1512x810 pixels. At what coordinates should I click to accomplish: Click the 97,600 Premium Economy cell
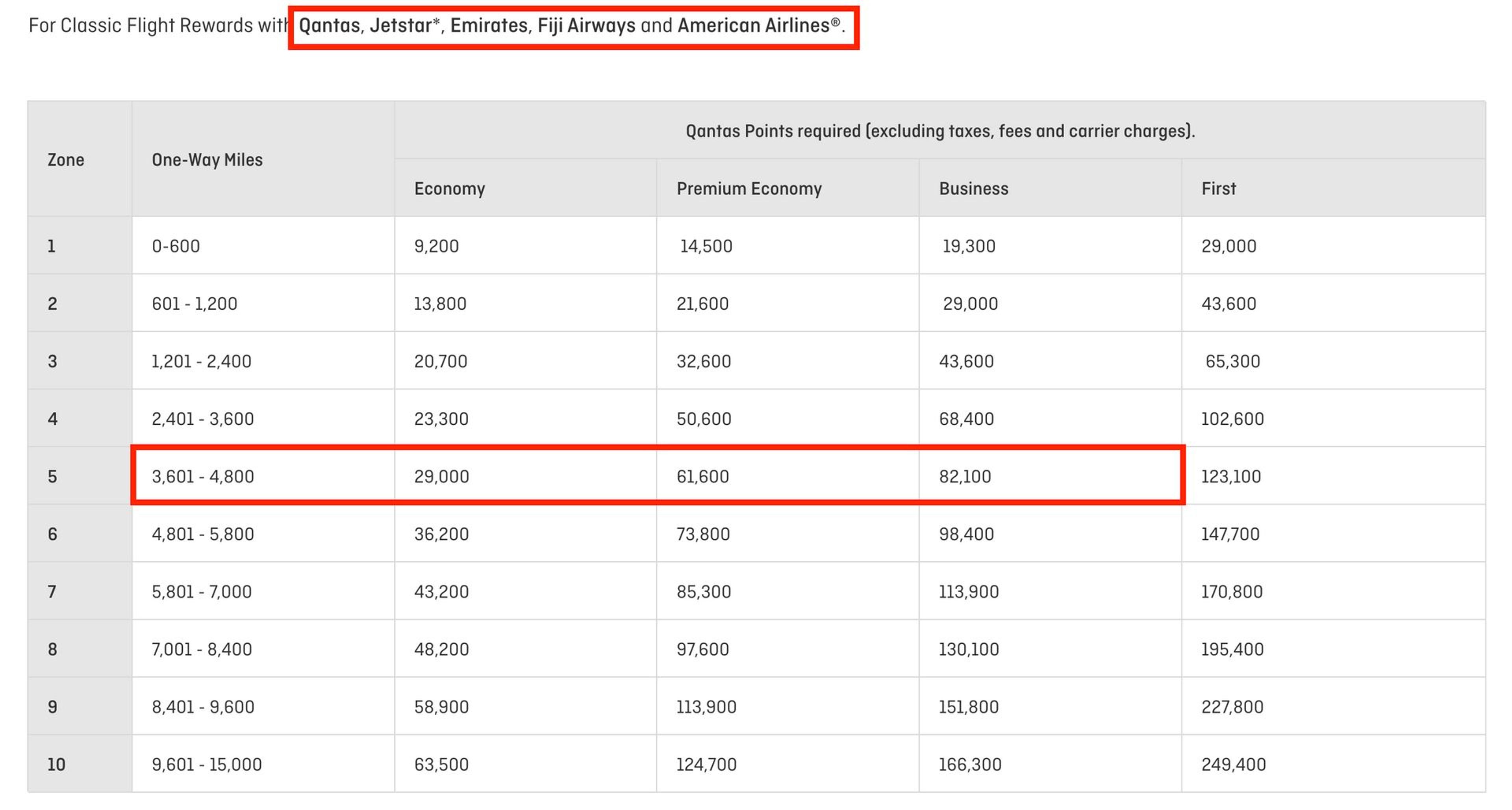pyautogui.click(x=787, y=648)
